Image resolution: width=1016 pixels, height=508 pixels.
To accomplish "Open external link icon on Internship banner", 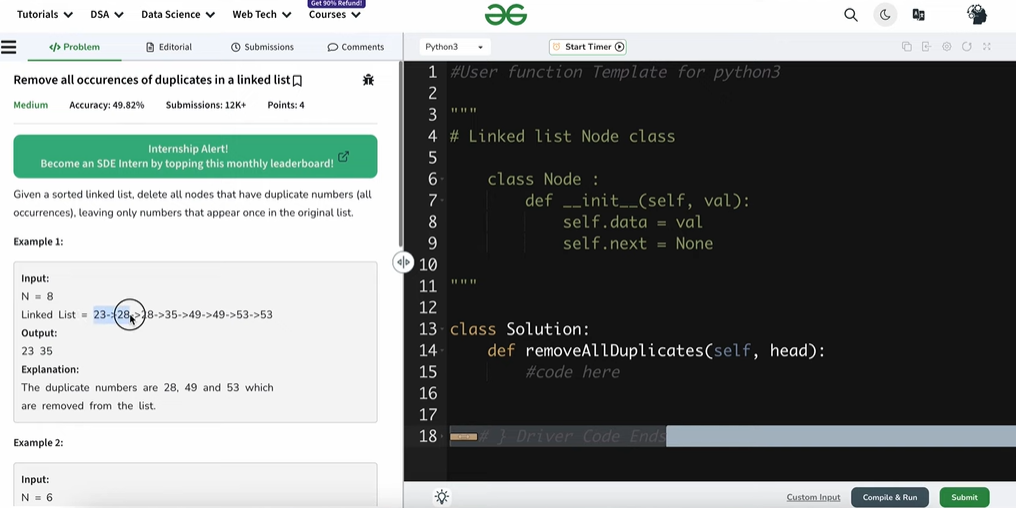I will coord(343,157).
